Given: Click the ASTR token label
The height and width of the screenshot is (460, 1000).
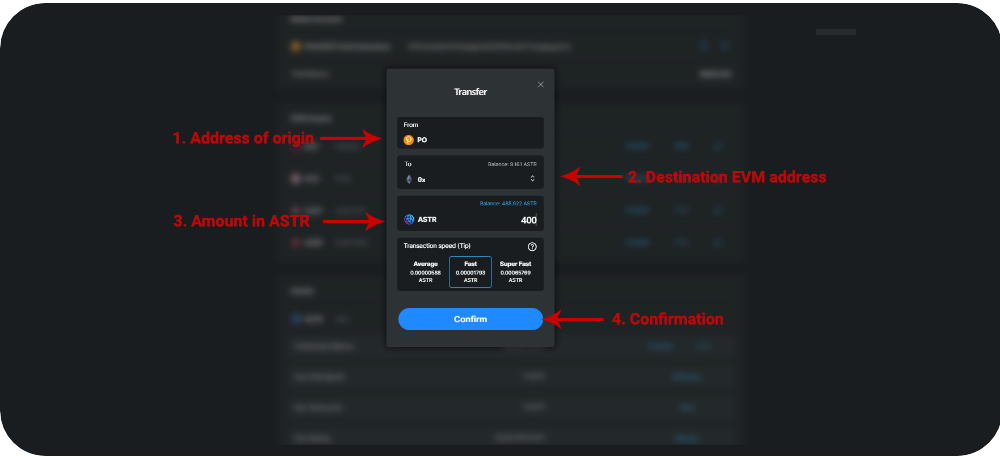Looking at the screenshot, I should coord(429,219).
